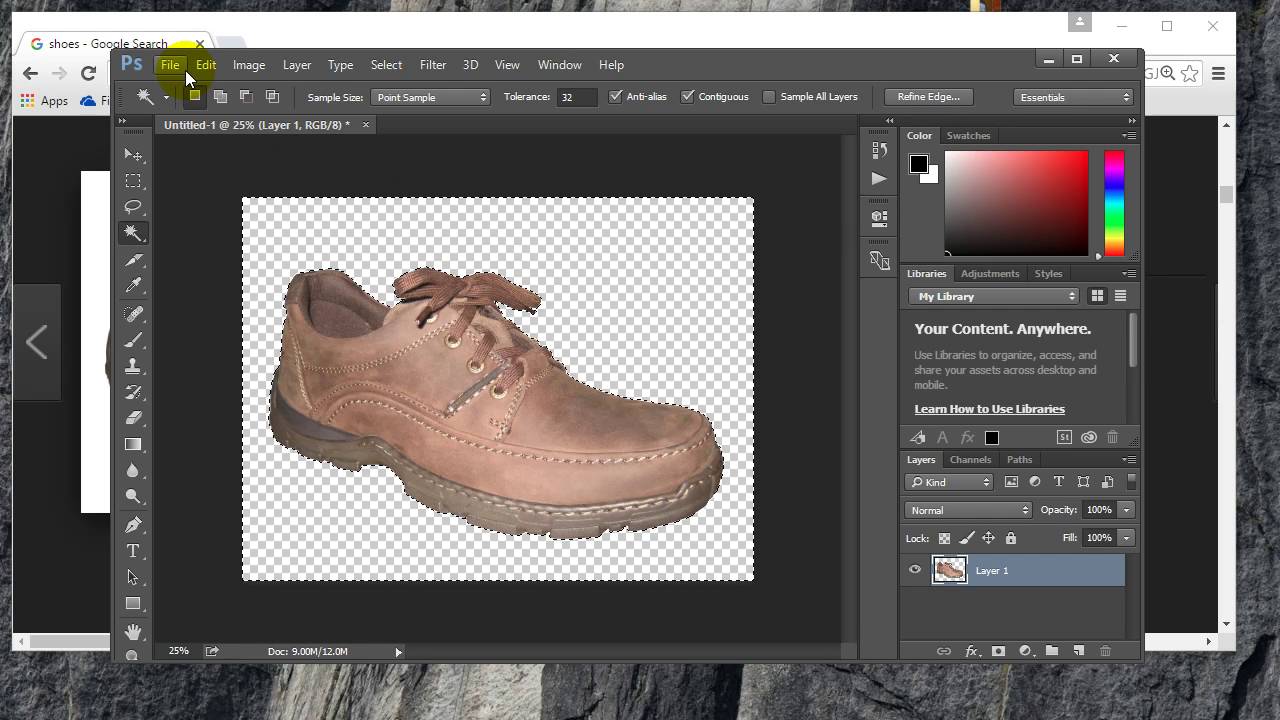Disable the Anti-alias checkbox
This screenshot has width=1280, height=720.
coord(616,97)
